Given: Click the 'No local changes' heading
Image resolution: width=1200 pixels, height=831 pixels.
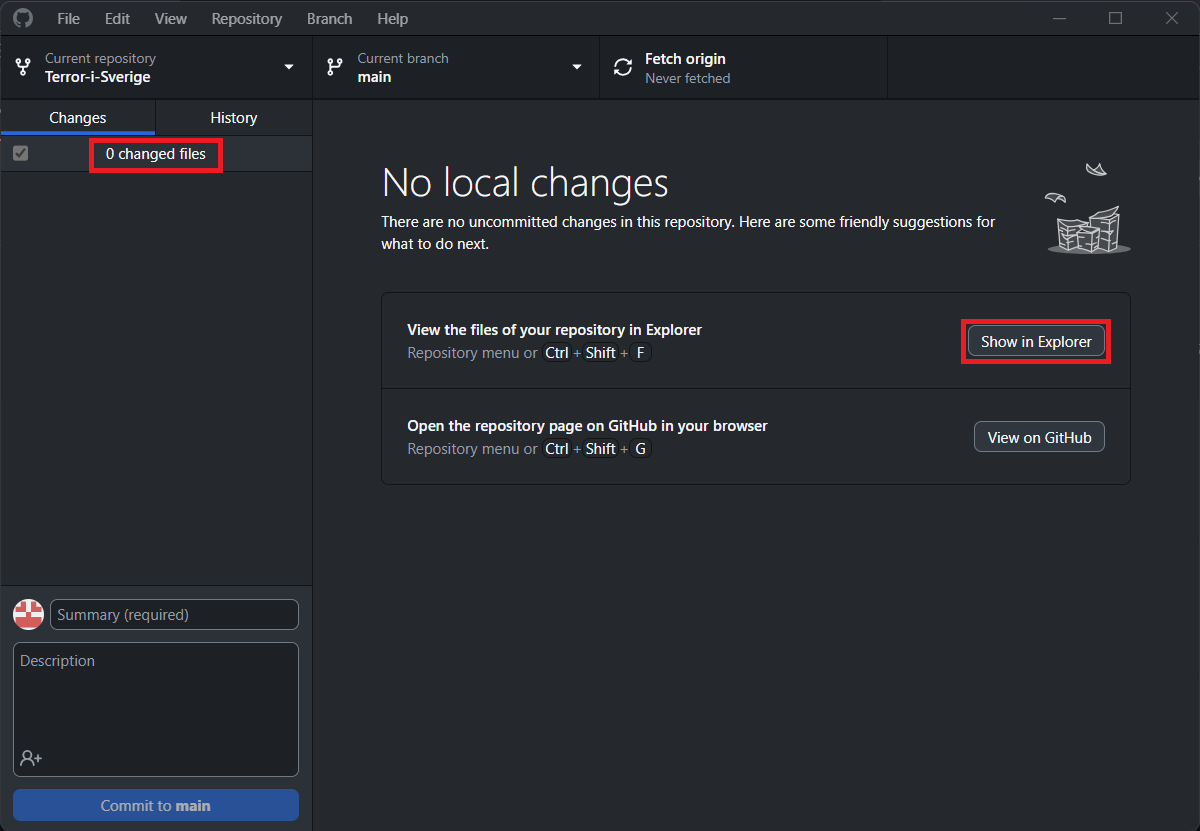Looking at the screenshot, I should click(525, 183).
